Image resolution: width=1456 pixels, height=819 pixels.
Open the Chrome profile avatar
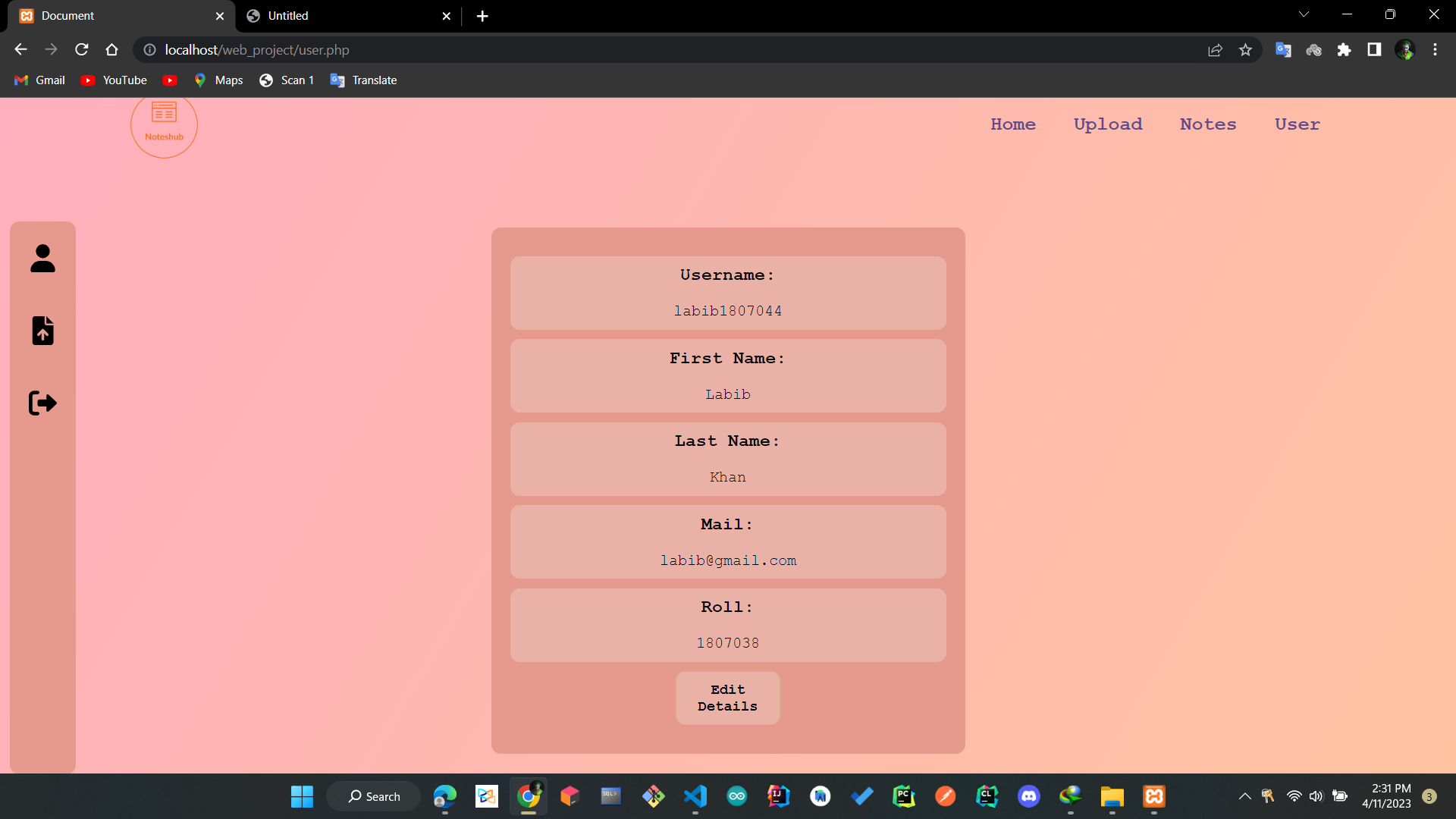coord(1404,49)
